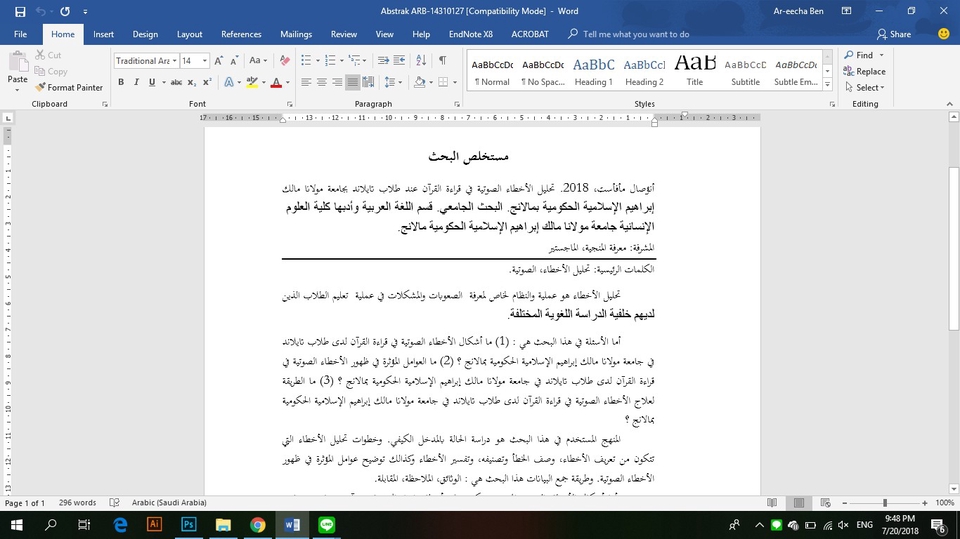The width and height of the screenshot is (960, 539).
Task: Click the Numbering list icon
Action: (330, 60)
